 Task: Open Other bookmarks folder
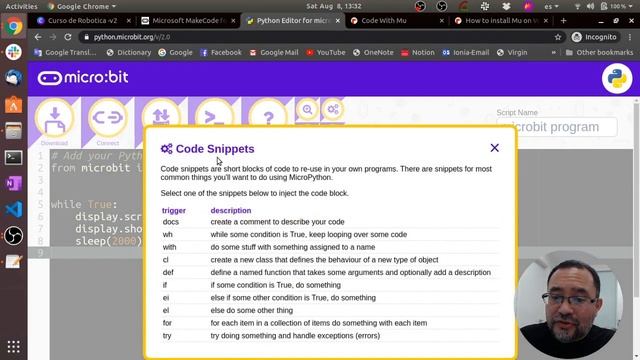599,52
